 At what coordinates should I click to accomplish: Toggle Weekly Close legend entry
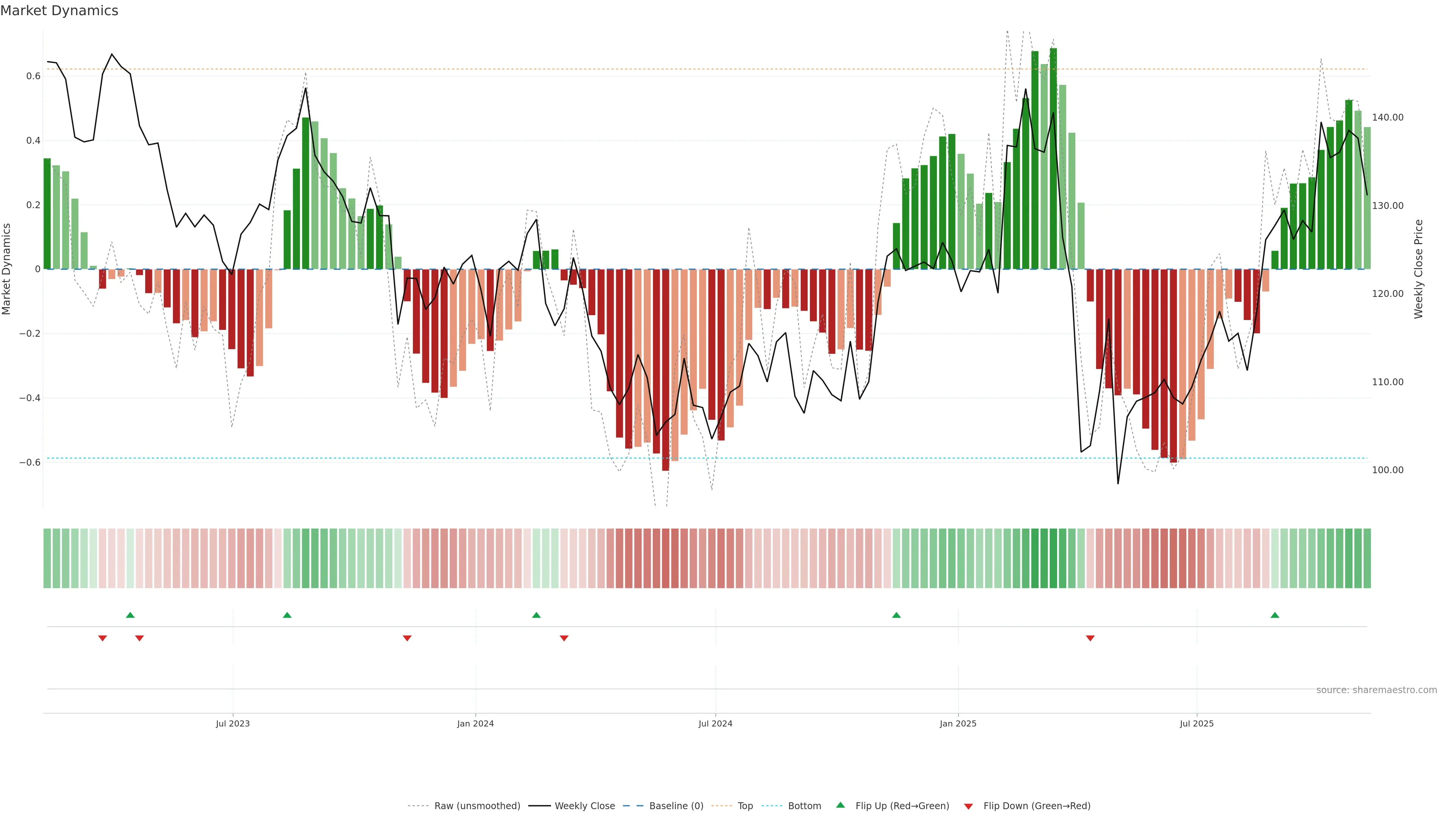coord(584,806)
